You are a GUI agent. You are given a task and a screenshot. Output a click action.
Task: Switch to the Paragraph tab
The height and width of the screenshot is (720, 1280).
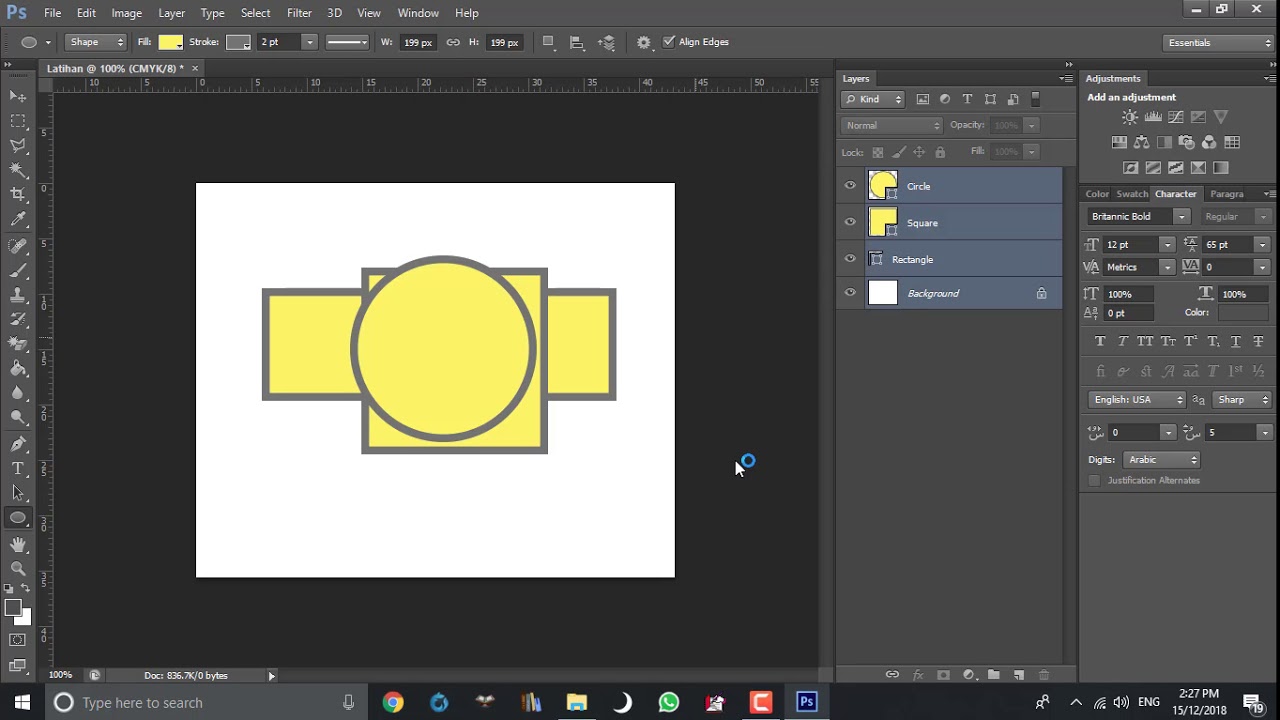1227,194
